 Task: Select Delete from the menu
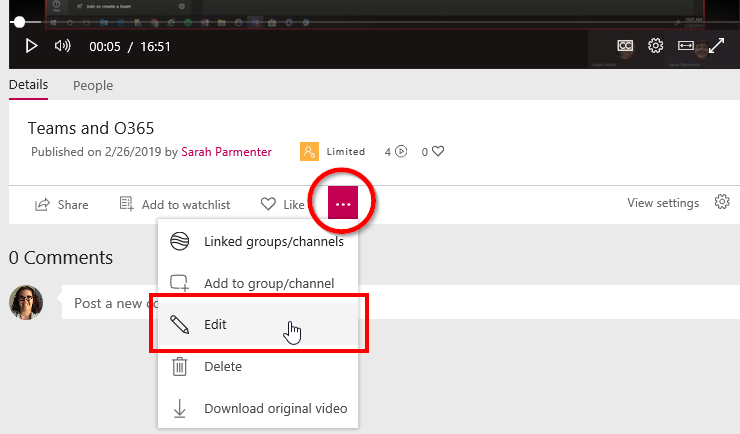click(x=258, y=367)
